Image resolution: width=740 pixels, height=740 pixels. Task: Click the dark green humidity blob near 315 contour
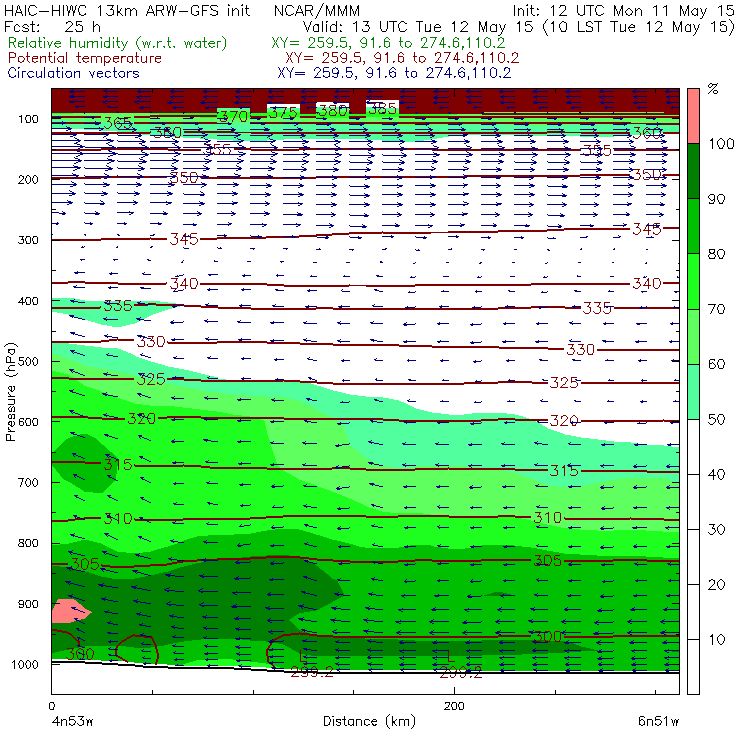(83, 463)
